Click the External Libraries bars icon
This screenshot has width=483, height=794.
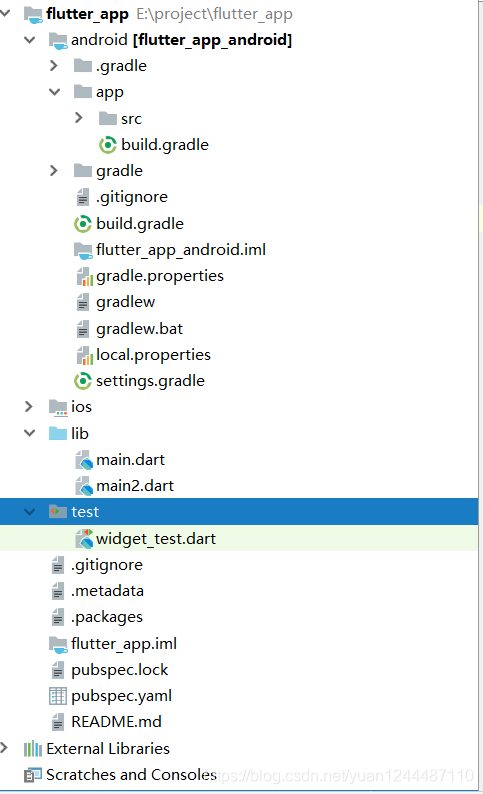[x=33, y=748]
